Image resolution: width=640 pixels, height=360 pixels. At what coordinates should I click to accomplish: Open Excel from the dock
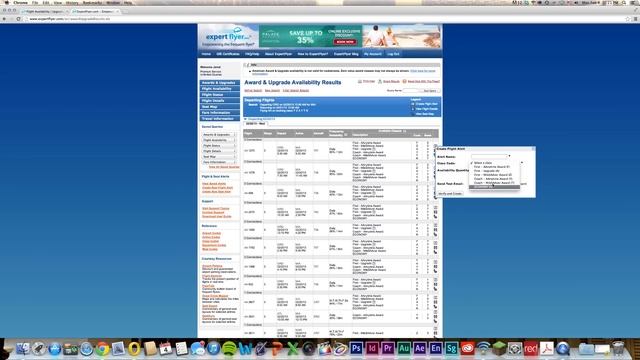point(293,349)
